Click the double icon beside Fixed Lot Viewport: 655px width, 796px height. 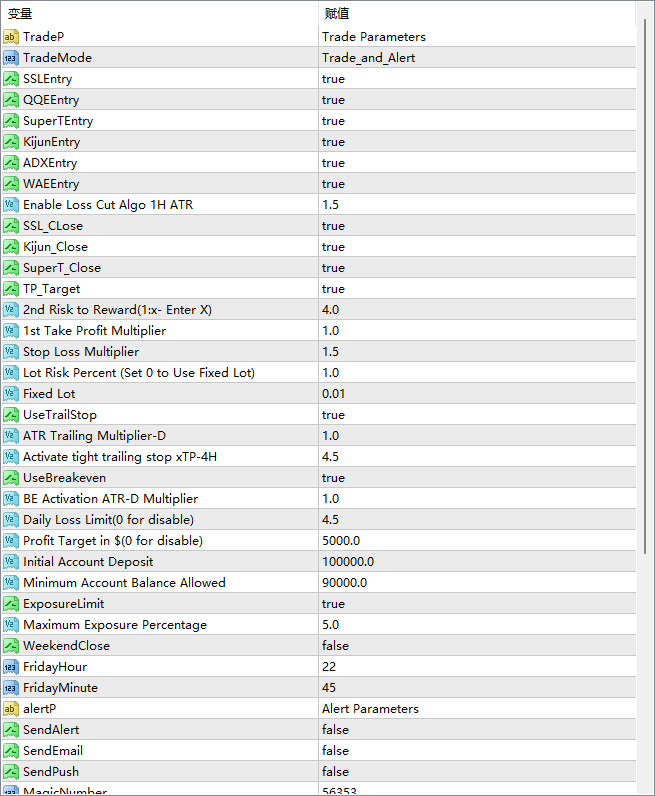[11, 393]
